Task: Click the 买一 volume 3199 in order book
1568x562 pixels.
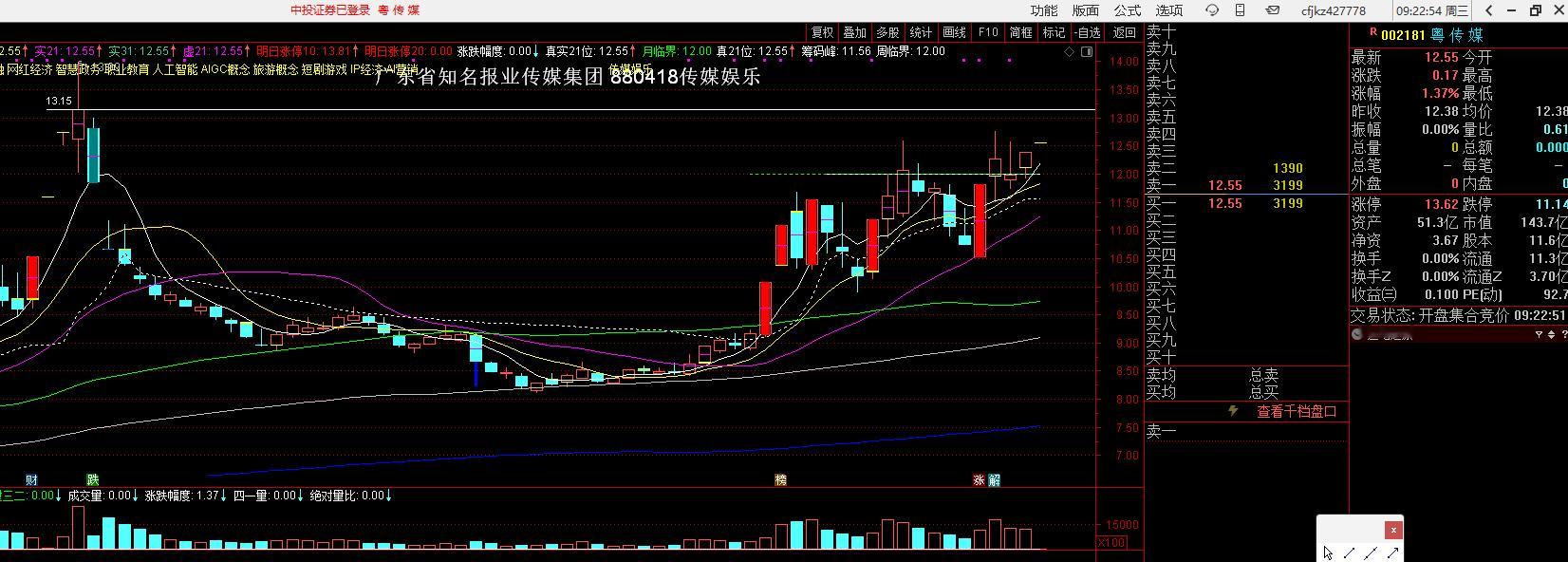Action: click(1287, 203)
